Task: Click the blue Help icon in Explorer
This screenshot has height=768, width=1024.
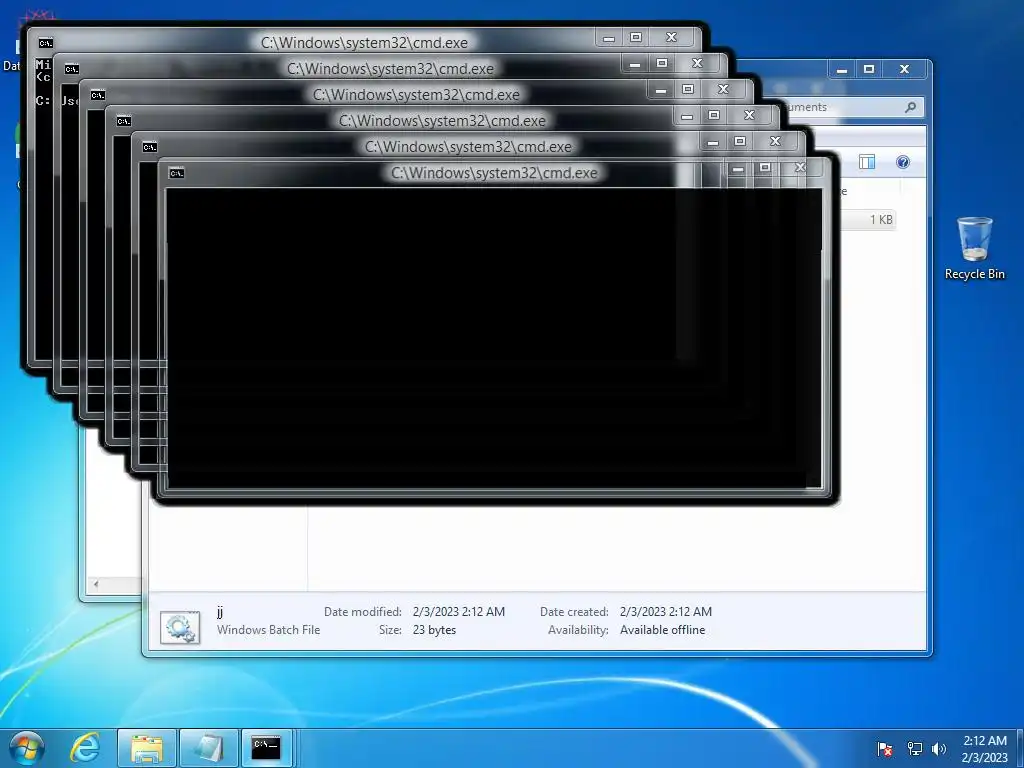Action: 903,162
